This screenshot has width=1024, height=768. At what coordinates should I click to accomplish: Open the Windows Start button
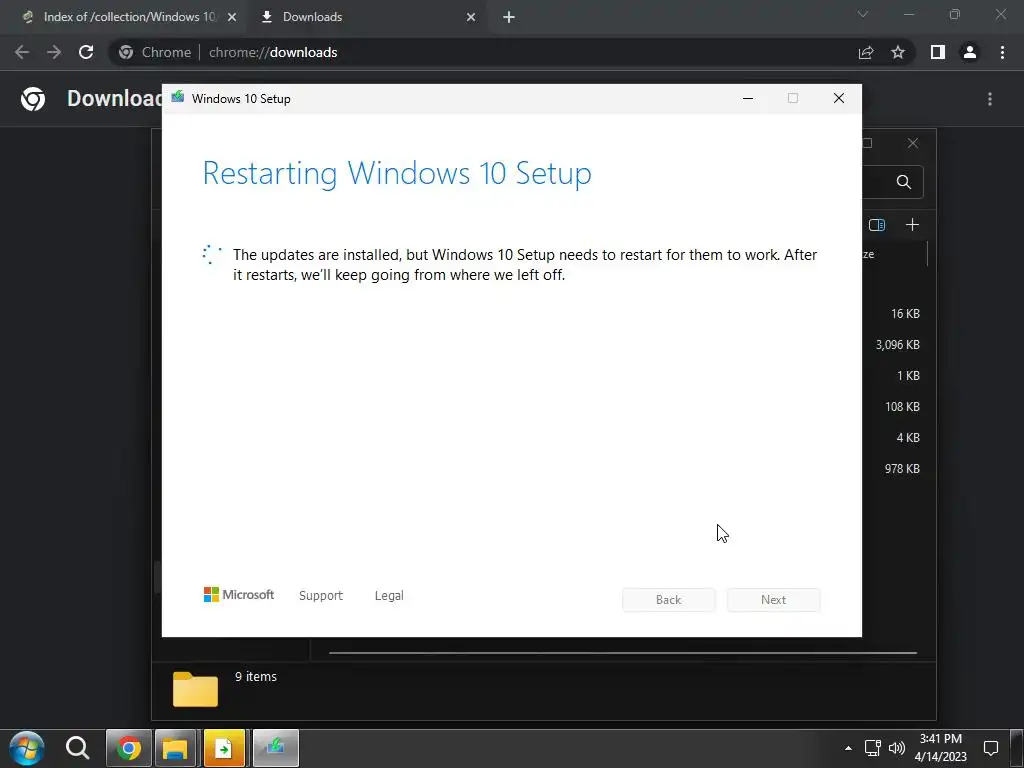point(27,748)
